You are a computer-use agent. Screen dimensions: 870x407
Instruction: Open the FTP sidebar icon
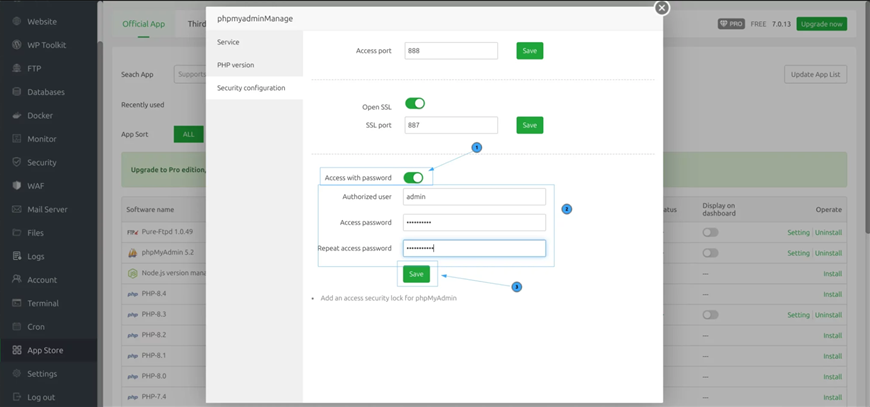click(x=17, y=69)
